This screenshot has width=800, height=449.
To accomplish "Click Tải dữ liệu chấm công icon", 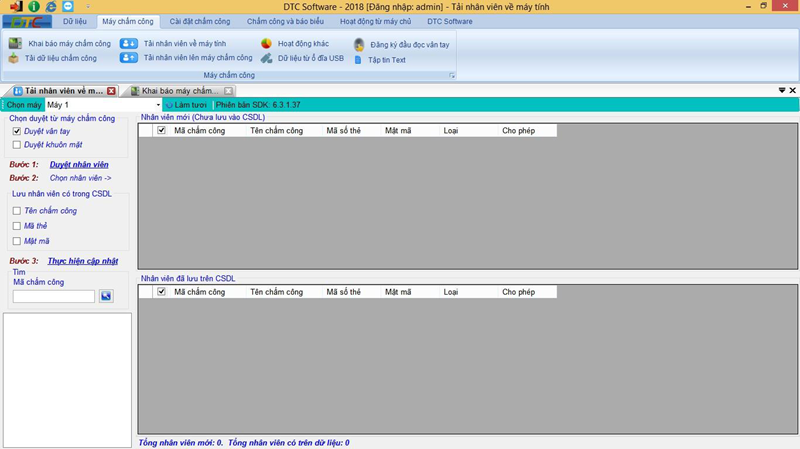I will pos(13,58).
